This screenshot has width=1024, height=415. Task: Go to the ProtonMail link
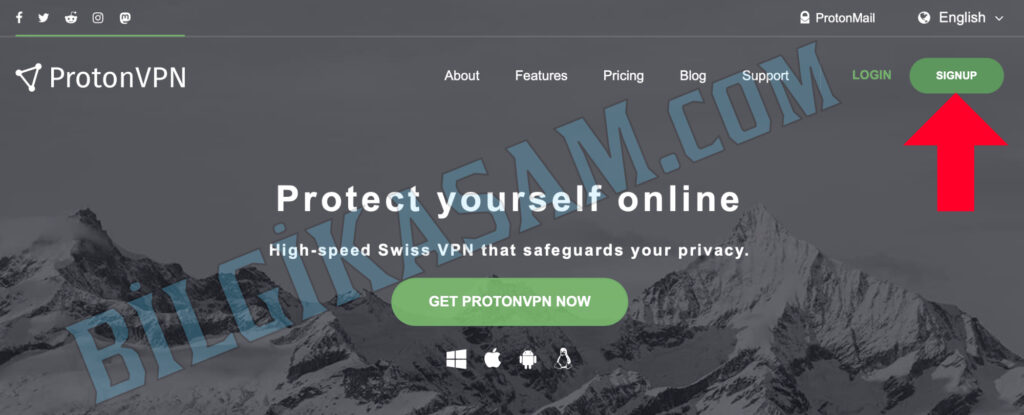tap(837, 18)
